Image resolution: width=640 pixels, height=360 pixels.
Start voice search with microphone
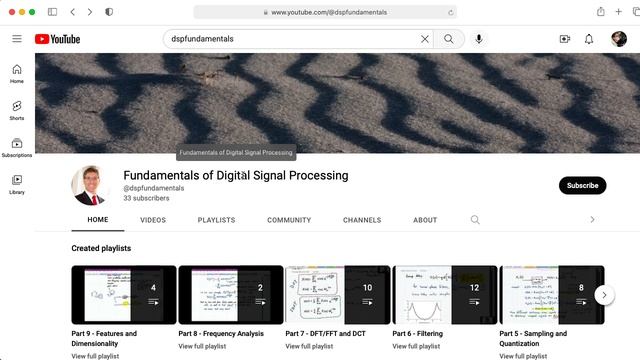(x=479, y=39)
